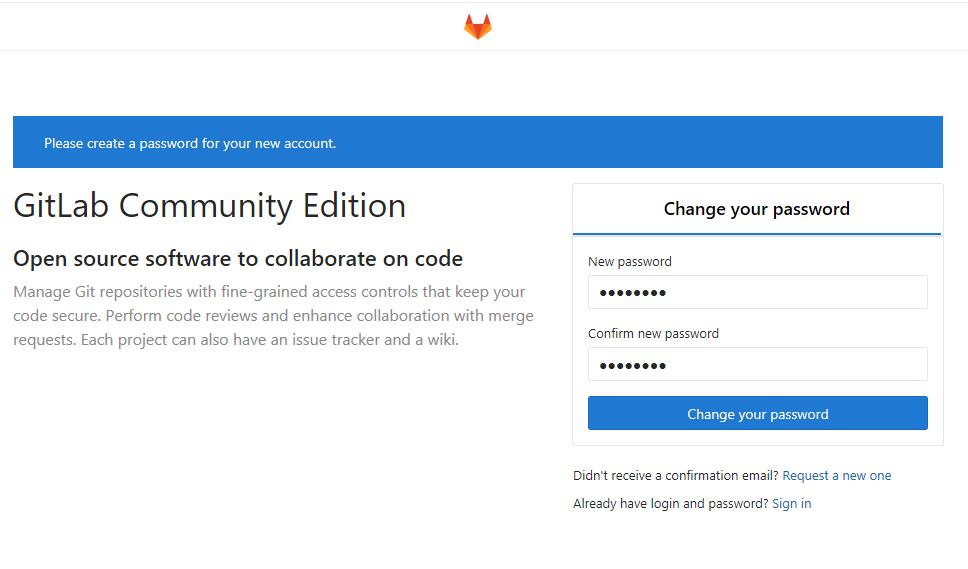The width and height of the screenshot is (968, 569).
Task: Click the paragraph line starting Manage Git repositories
Action: coord(269,292)
